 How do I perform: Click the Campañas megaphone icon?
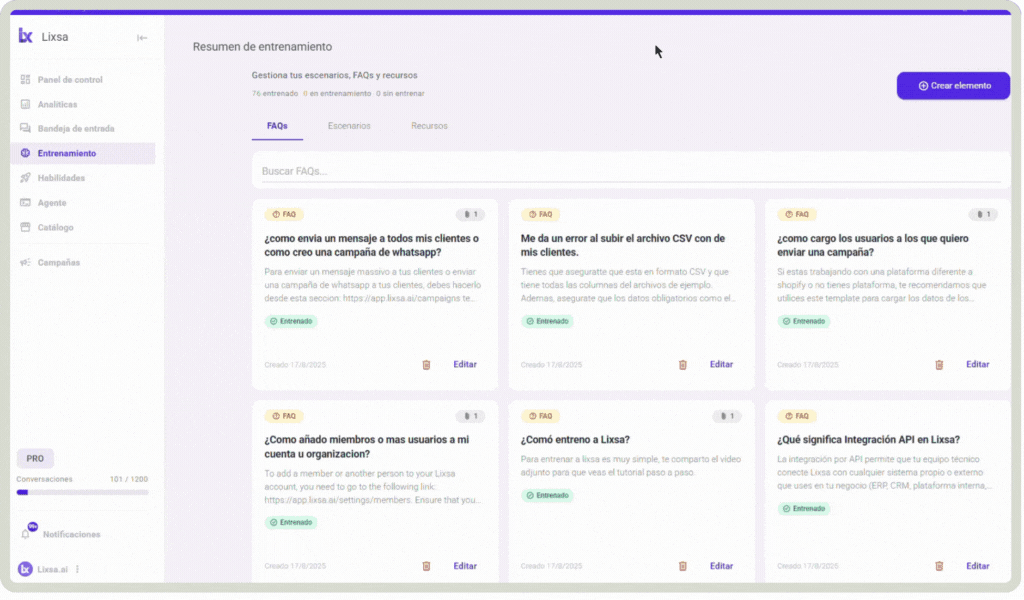26,262
